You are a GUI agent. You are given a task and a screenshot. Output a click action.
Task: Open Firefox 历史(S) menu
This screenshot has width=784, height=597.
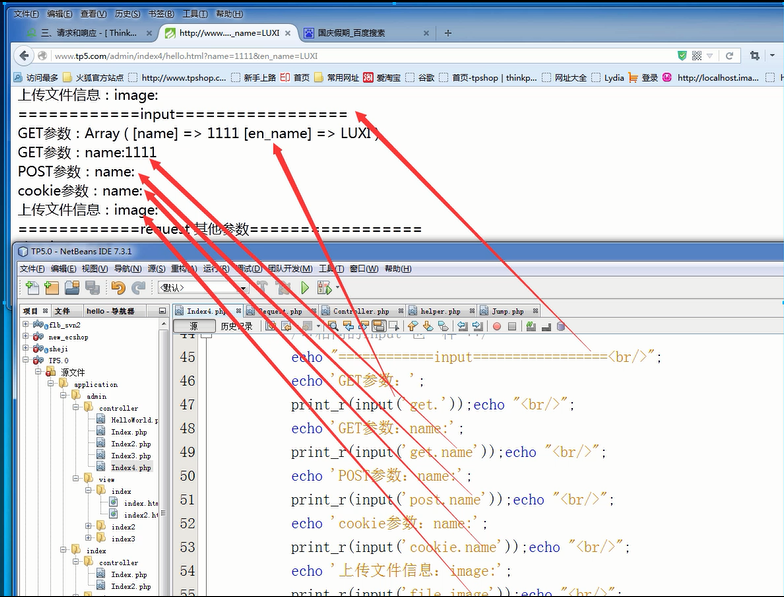[128, 14]
